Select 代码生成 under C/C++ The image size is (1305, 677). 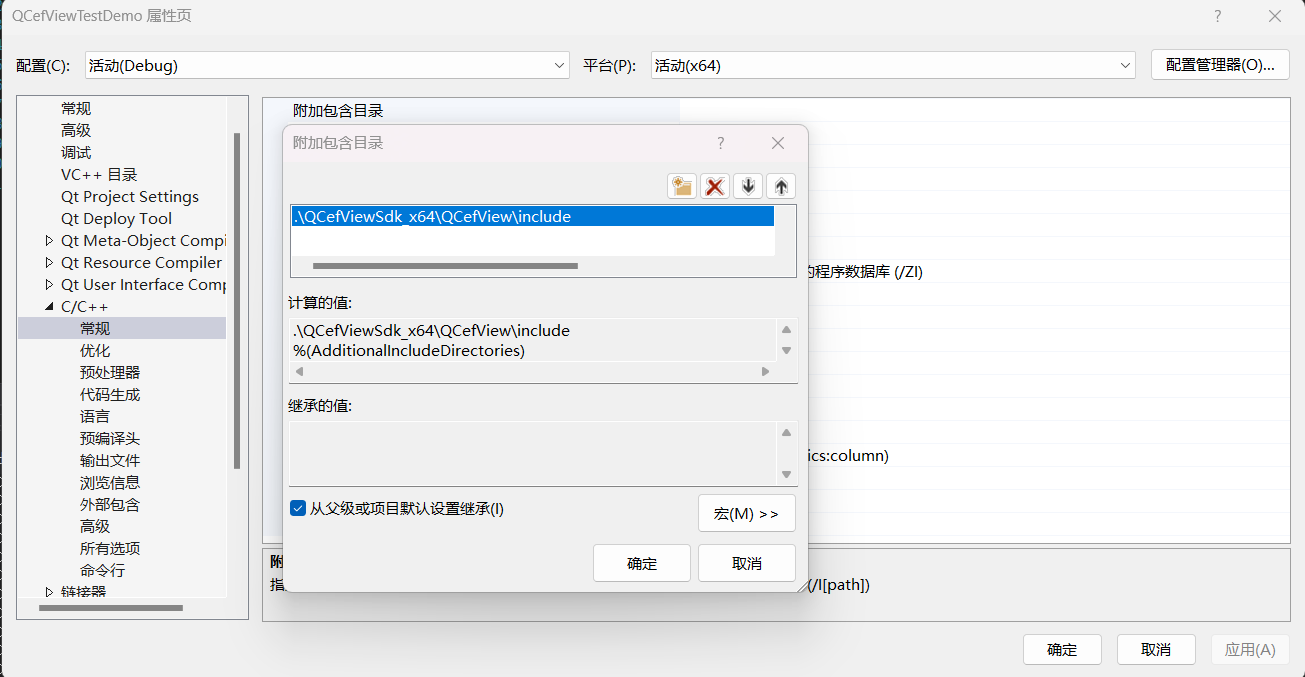[110, 394]
